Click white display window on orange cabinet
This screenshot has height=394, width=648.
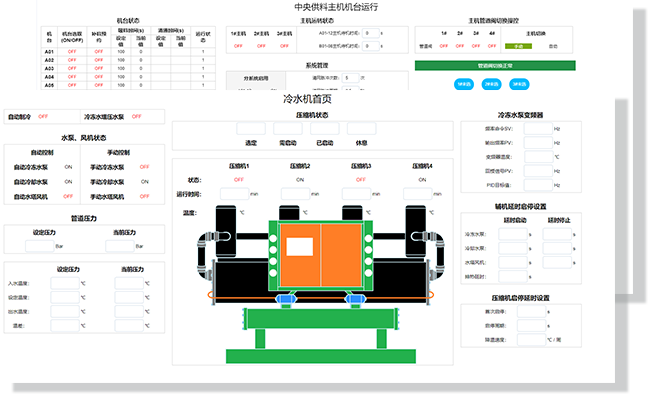(x=300, y=246)
